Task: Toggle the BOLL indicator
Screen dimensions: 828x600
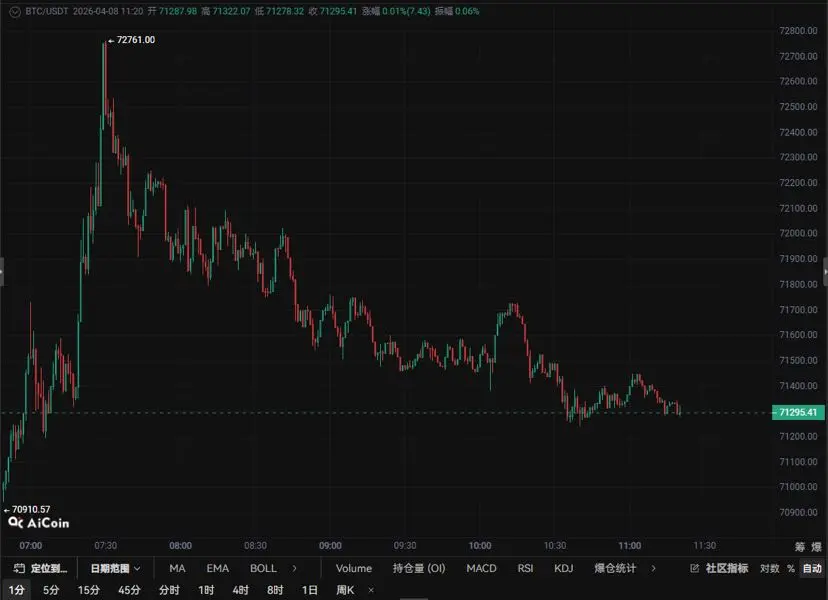Action: tap(263, 568)
